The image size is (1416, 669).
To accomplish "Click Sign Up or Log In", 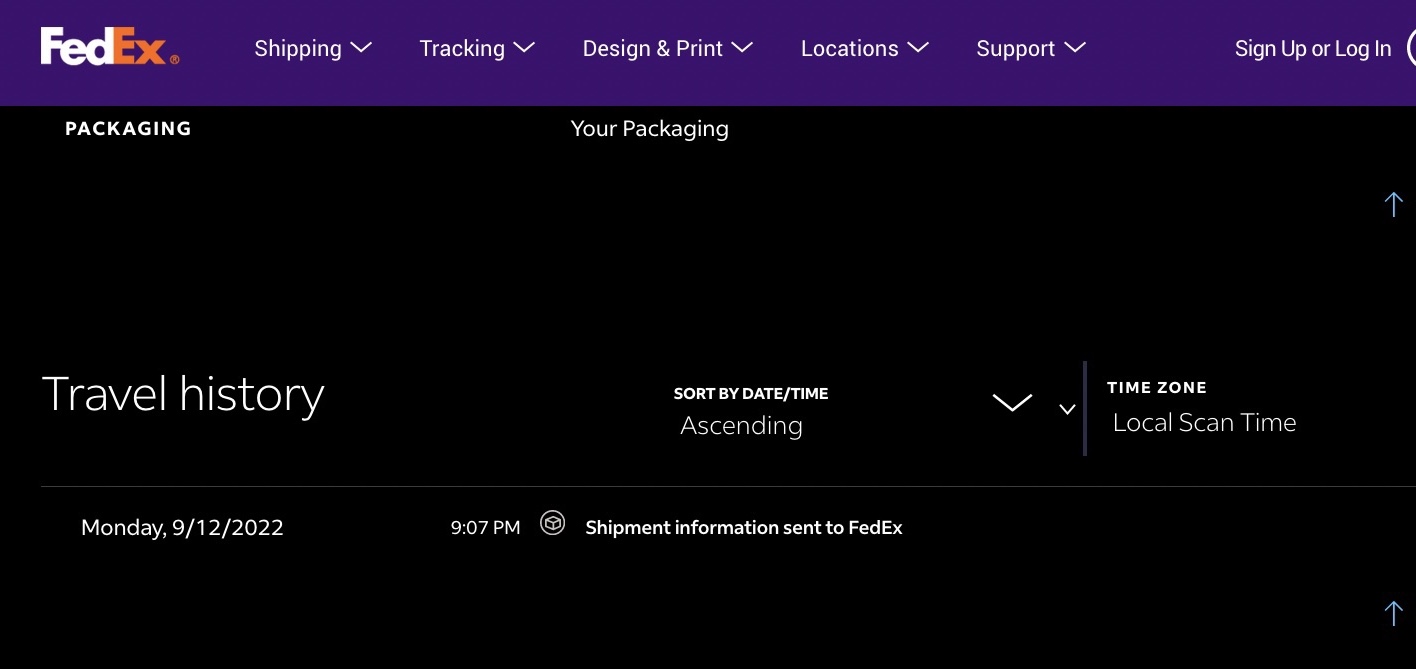I will (x=1312, y=48).
